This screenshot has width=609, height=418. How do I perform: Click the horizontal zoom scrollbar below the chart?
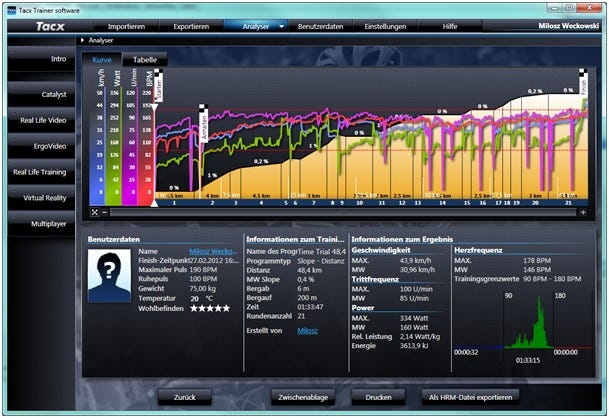343,212
